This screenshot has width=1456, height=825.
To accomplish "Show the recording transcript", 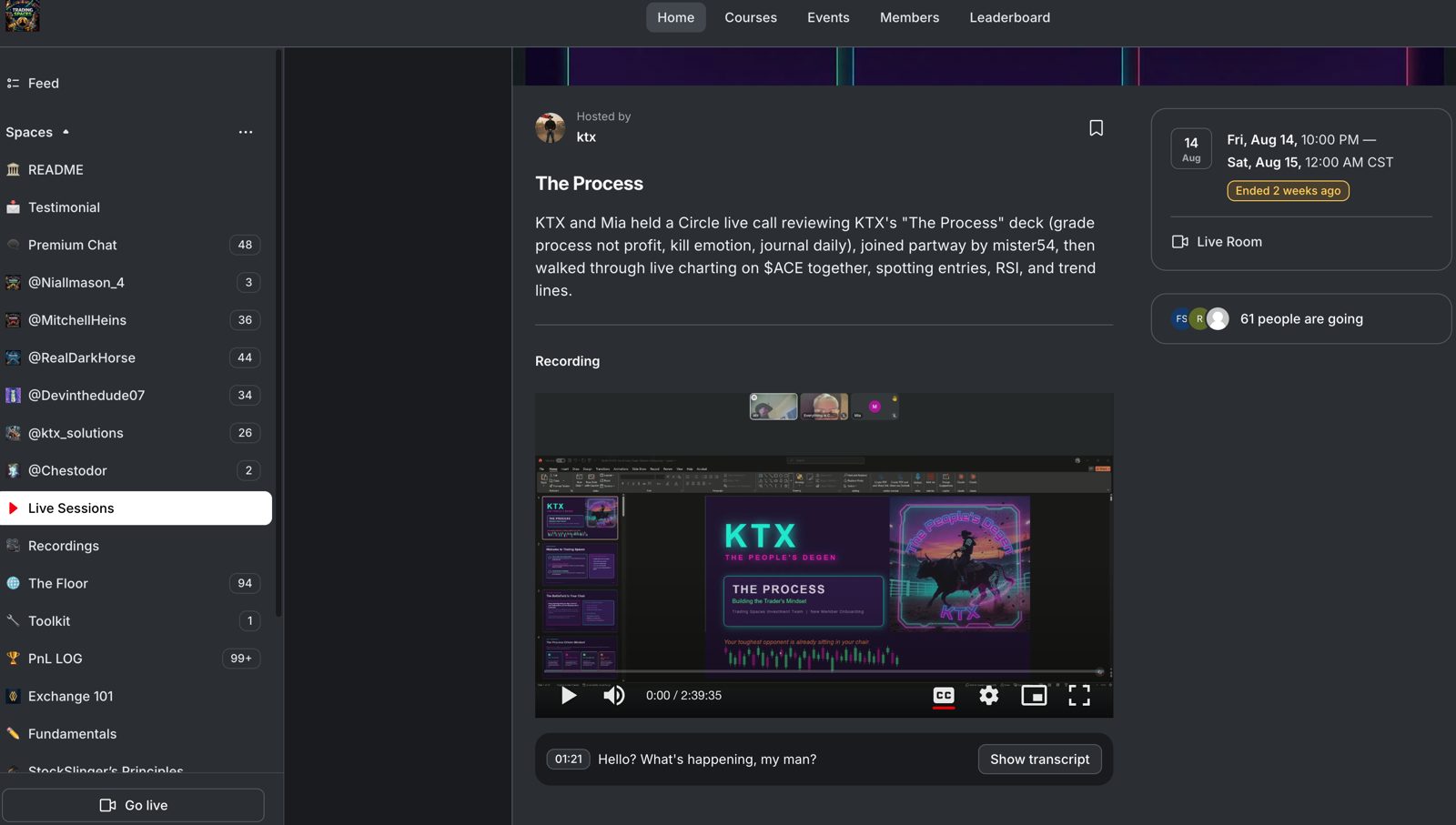I will [x=1039, y=760].
